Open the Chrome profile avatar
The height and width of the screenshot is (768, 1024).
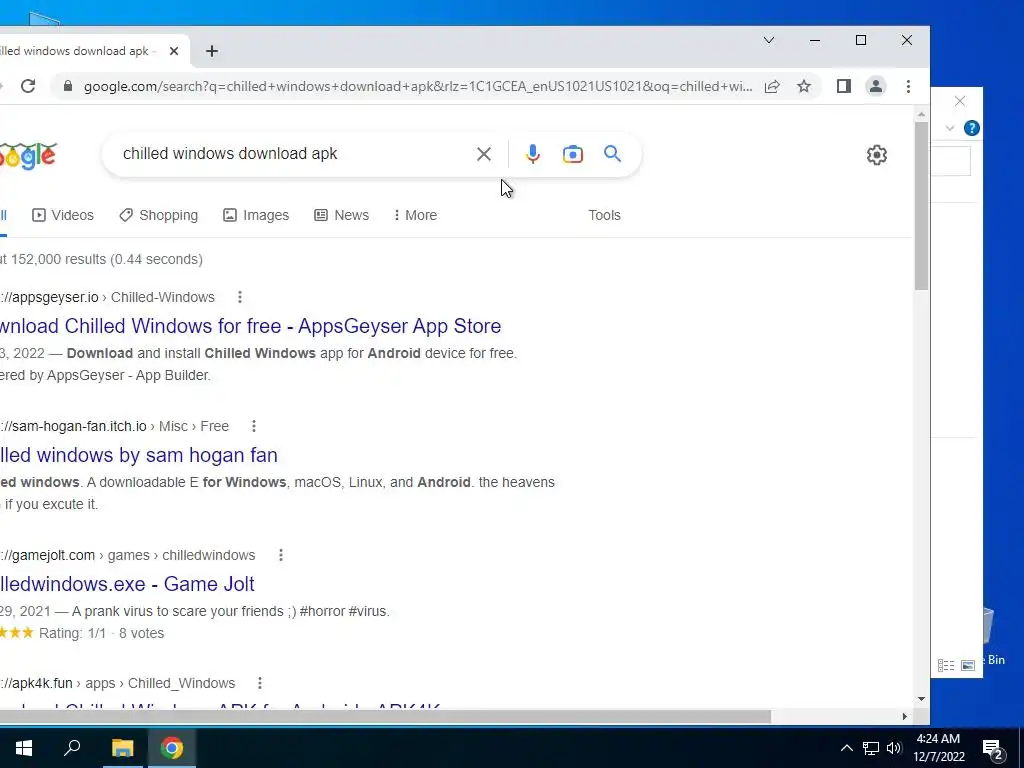coord(876,86)
